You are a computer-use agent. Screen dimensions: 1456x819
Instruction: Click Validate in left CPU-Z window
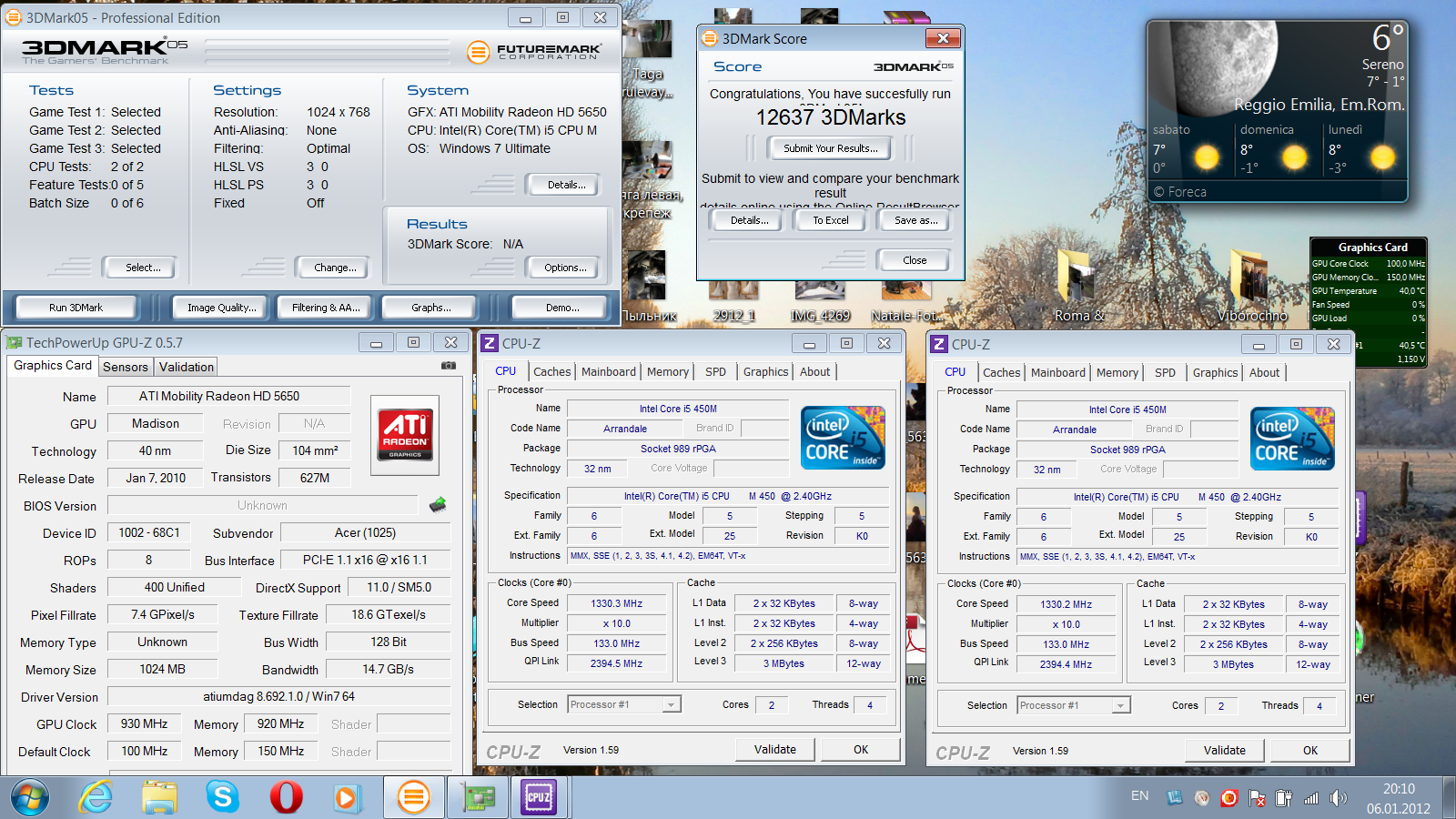coord(775,750)
